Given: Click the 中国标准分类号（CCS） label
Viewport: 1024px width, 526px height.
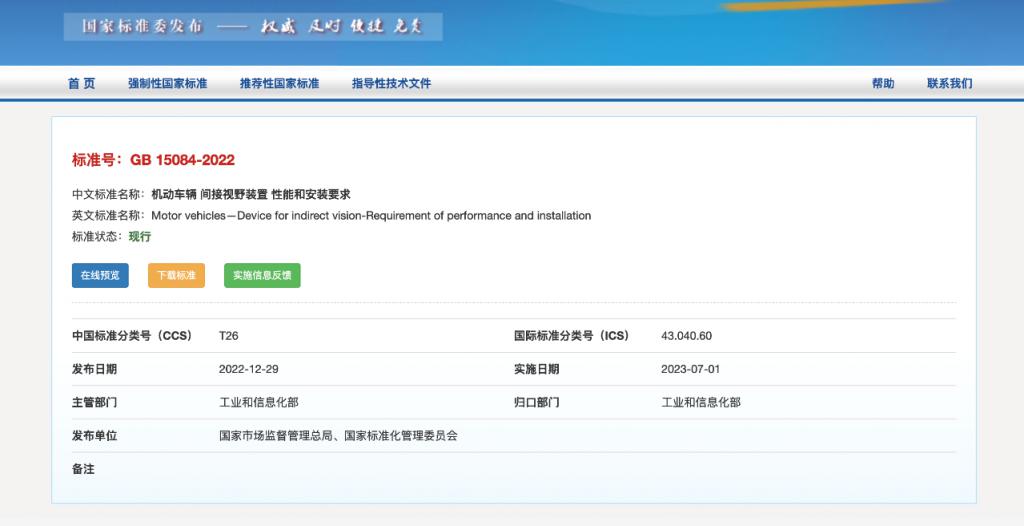Looking at the screenshot, I should [x=132, y=336].
